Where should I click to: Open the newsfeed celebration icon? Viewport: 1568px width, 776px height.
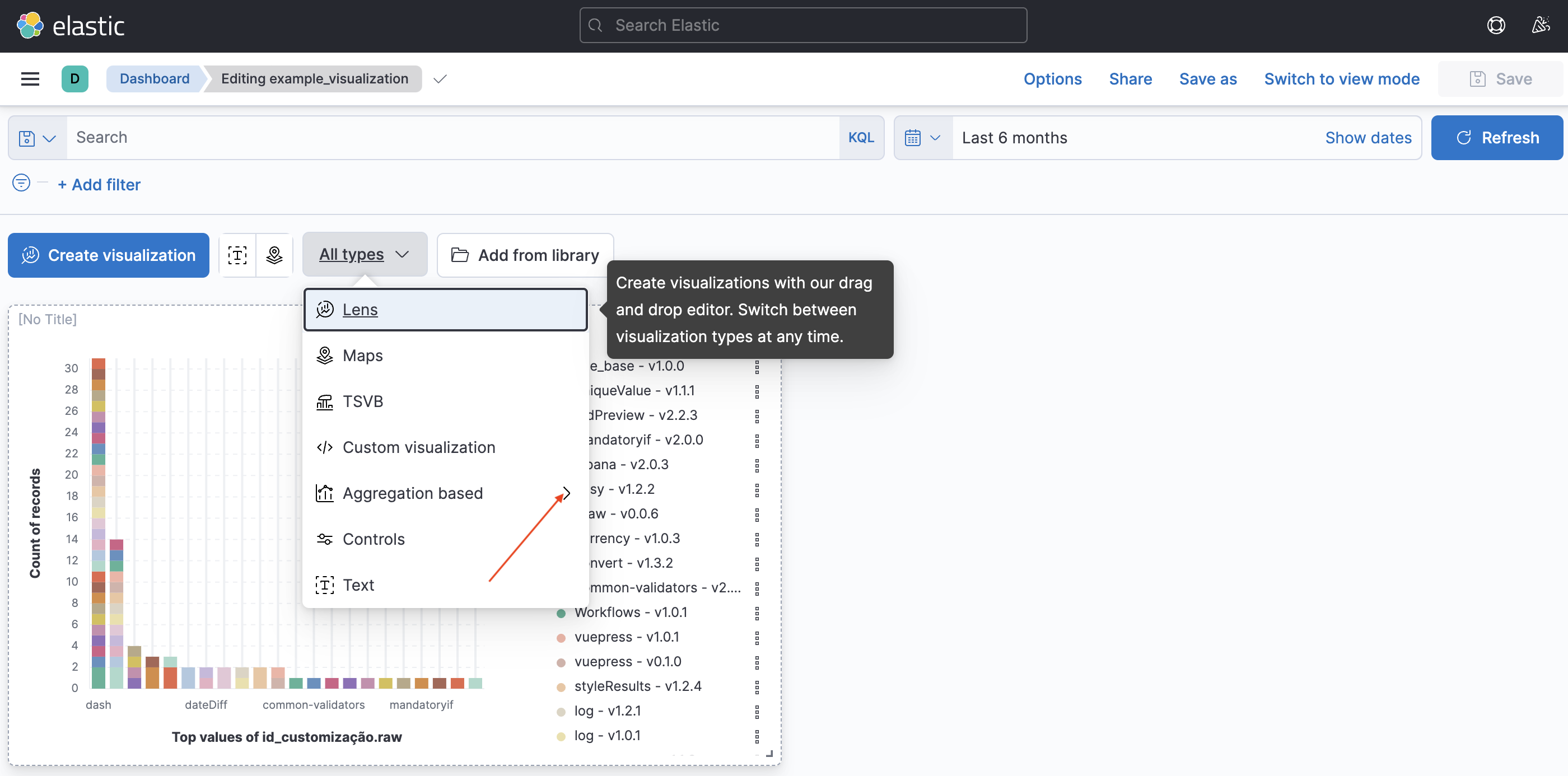tap(1541, 26)
